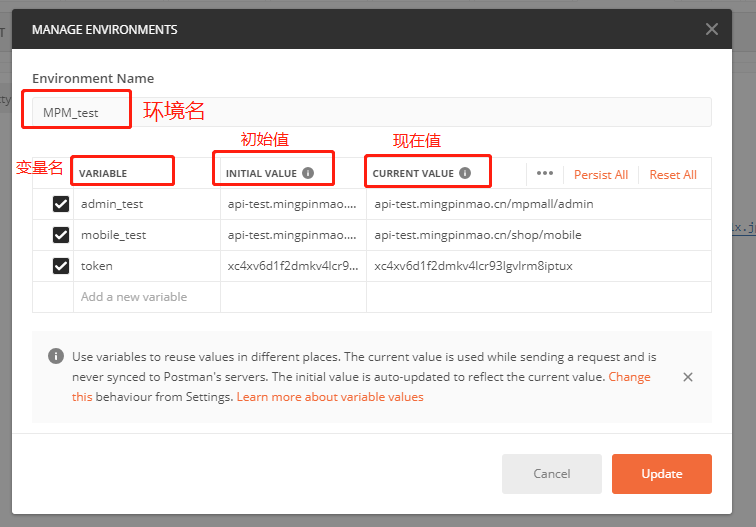
Task: Dismiss the variable values info banner
Action: (x=688, y=377)
